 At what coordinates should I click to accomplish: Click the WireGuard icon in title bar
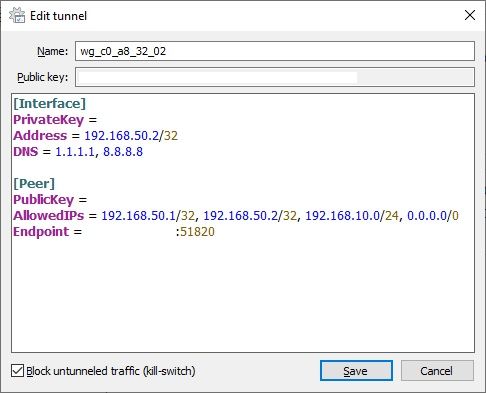pyautogui.click(x=17, y=15)
